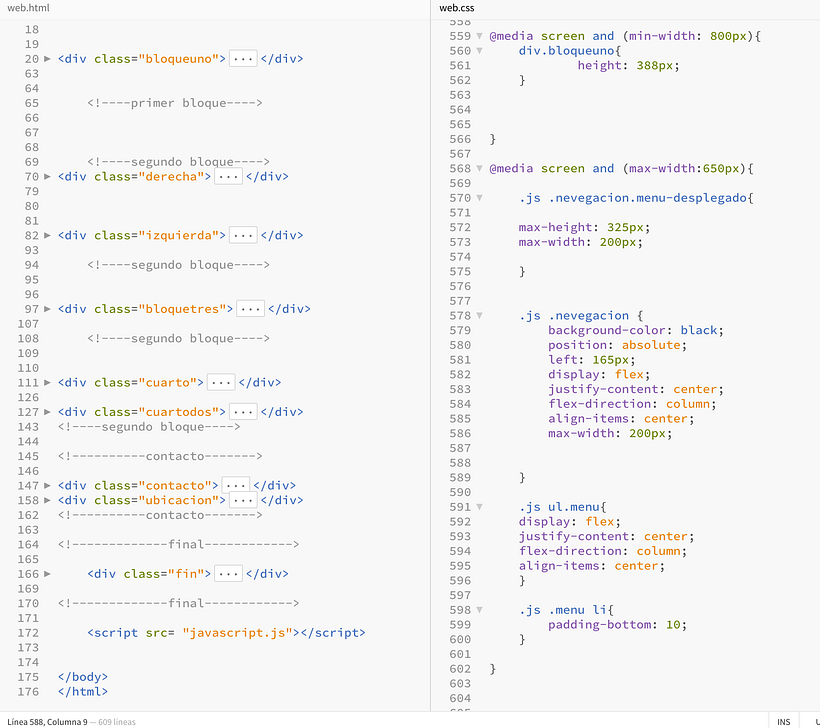Expand the bloquetres div fold ellipsis
The width and height of the screenshot is (820, 728).
tap(250, 308)
